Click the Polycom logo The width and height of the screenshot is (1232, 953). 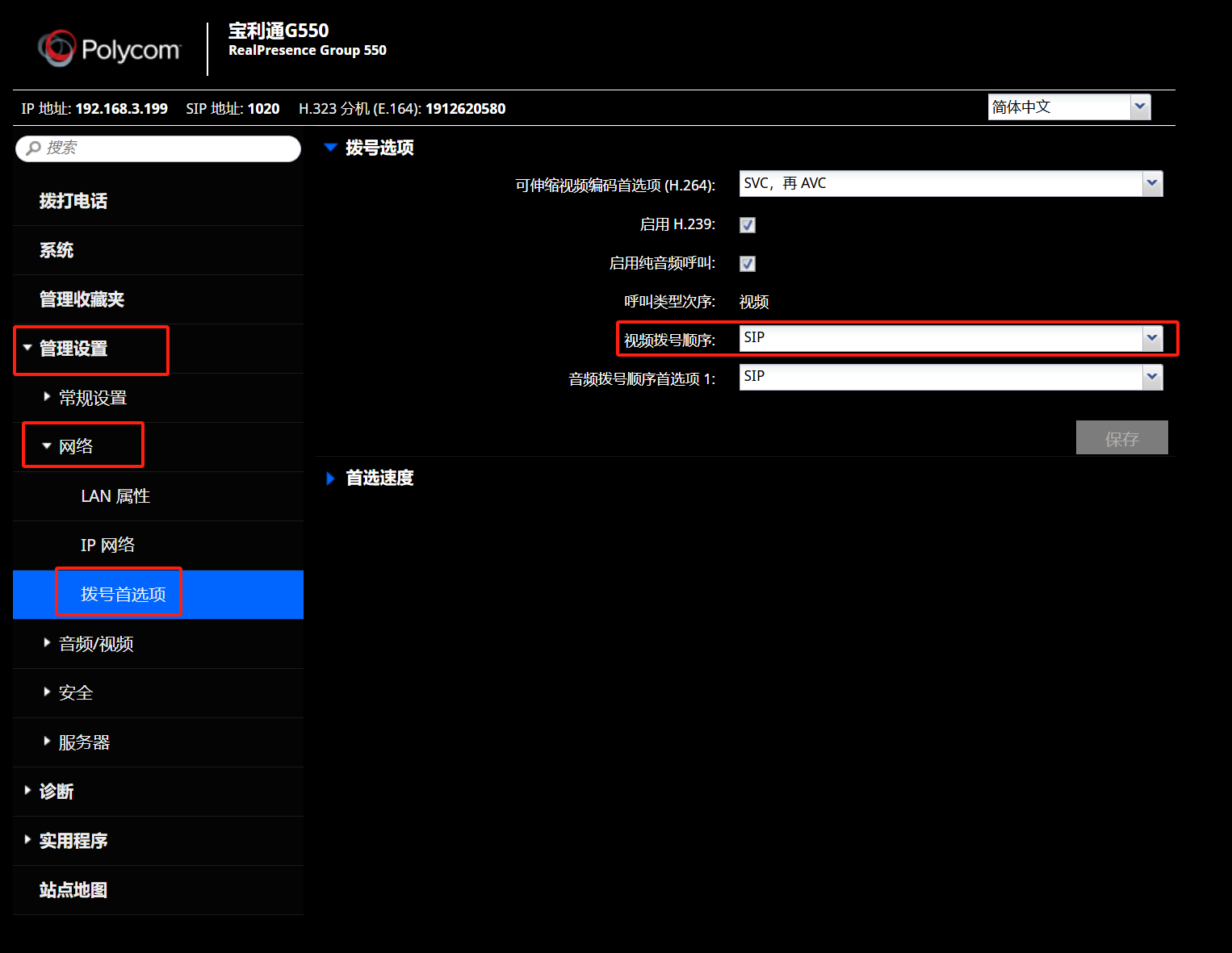coord(109,49)
